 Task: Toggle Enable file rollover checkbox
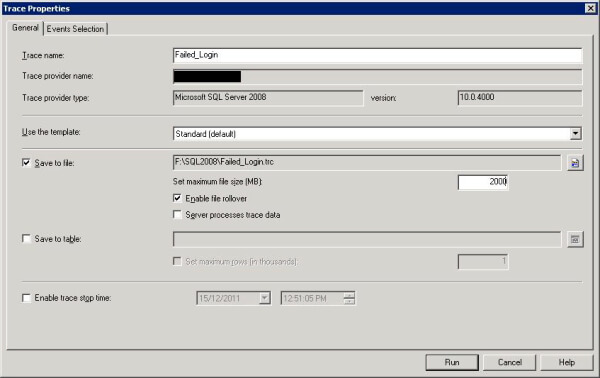pyautogui.click(x=177, y=198)
